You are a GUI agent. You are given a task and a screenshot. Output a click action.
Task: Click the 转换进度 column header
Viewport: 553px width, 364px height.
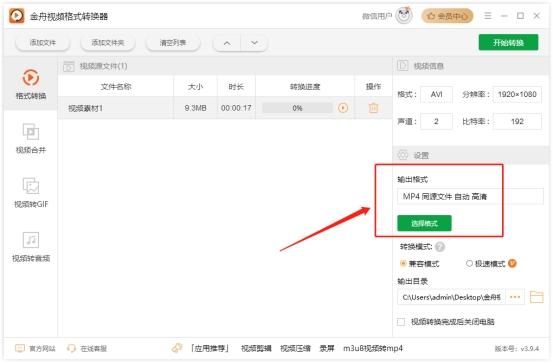(x=305, y=86)
